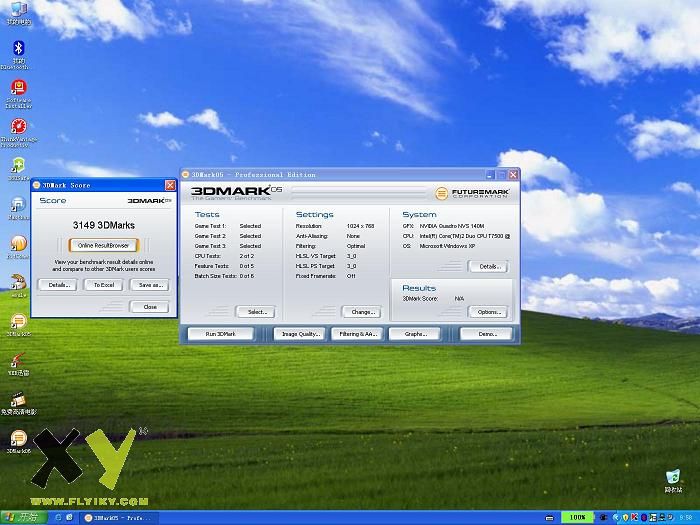700x525 pixels.
Task: Open Image Quality tools
Action: pos(300,334)
